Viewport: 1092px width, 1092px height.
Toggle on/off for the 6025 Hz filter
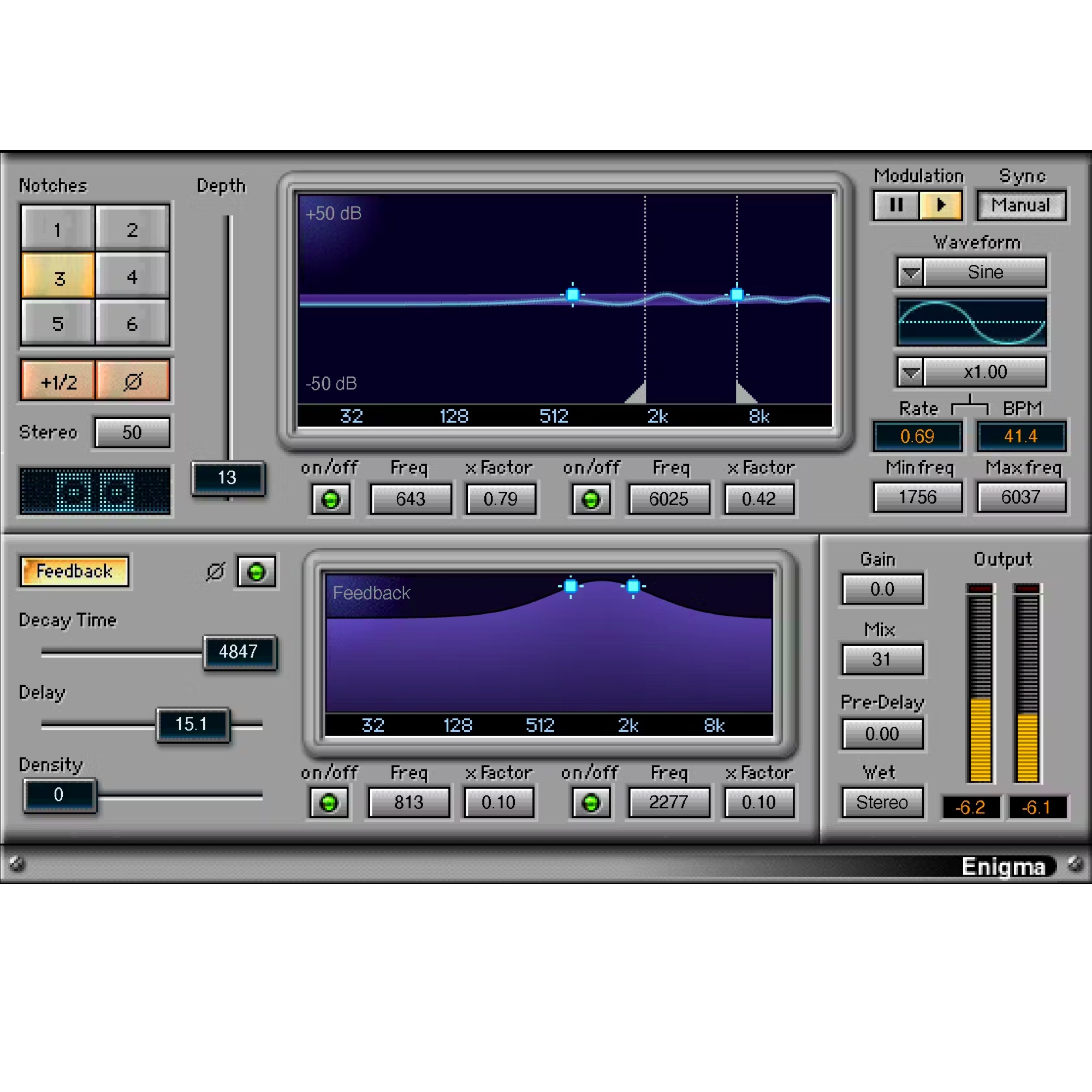point(590,498)
